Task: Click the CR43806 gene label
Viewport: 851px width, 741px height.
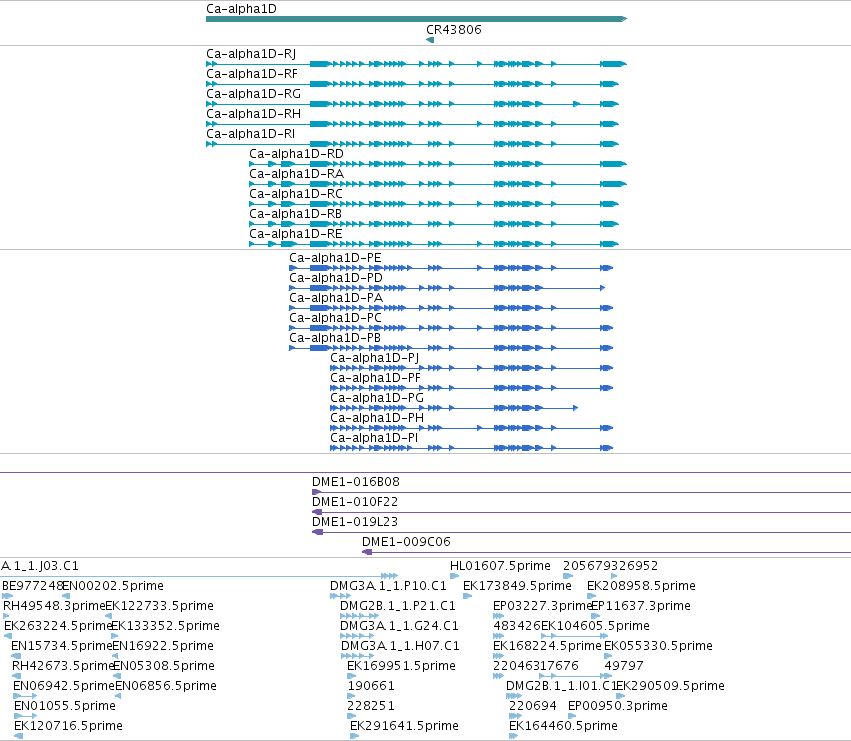Action: pos(454,30)
